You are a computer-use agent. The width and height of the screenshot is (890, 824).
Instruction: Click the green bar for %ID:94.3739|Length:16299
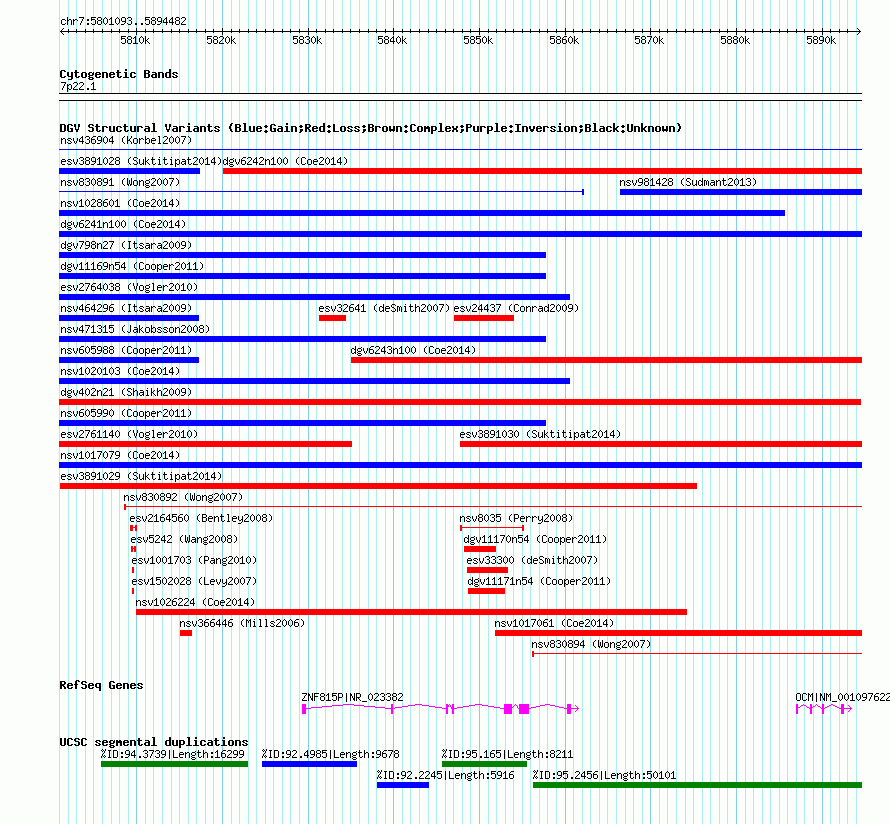[174, 764]
